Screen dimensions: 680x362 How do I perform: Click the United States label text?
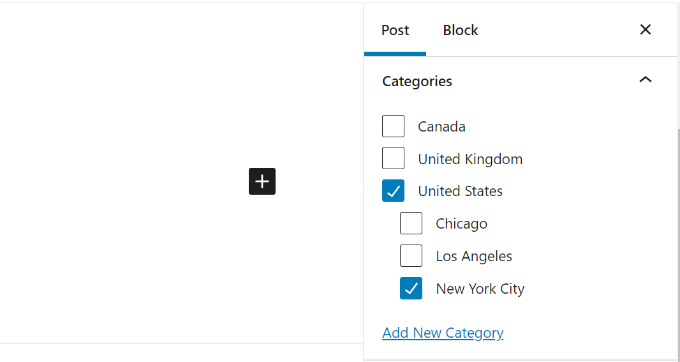[460, 191]
